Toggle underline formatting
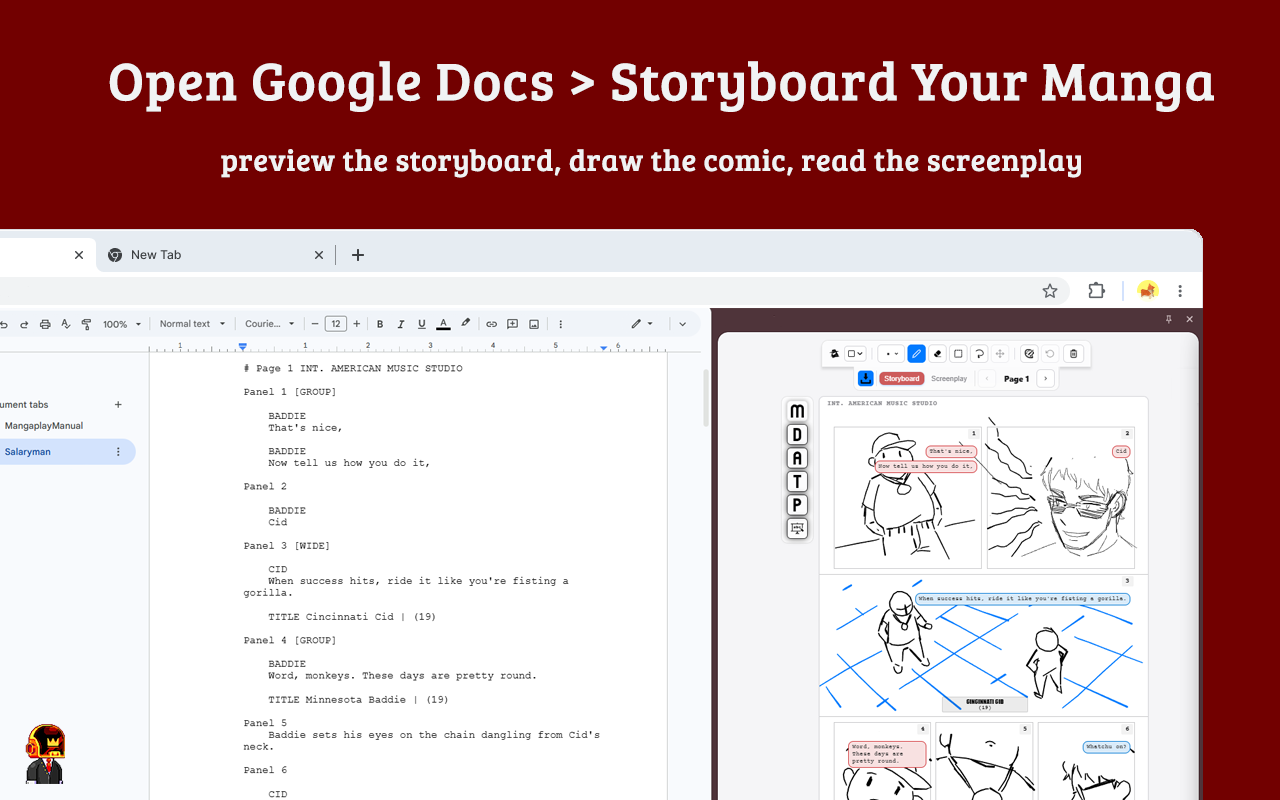 click(x=422, y=324)
